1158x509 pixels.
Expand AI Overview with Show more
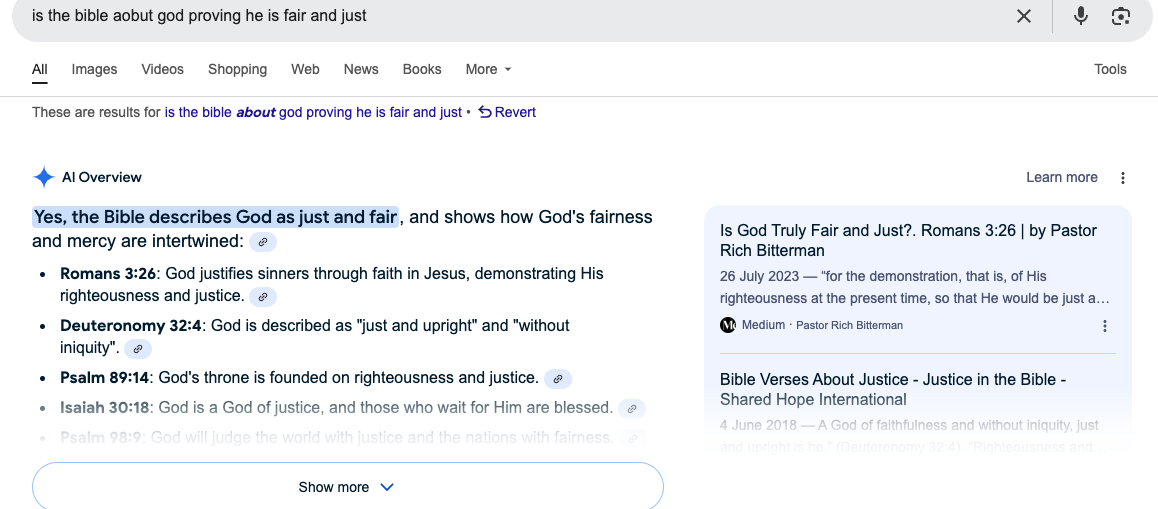pos(348,487)
